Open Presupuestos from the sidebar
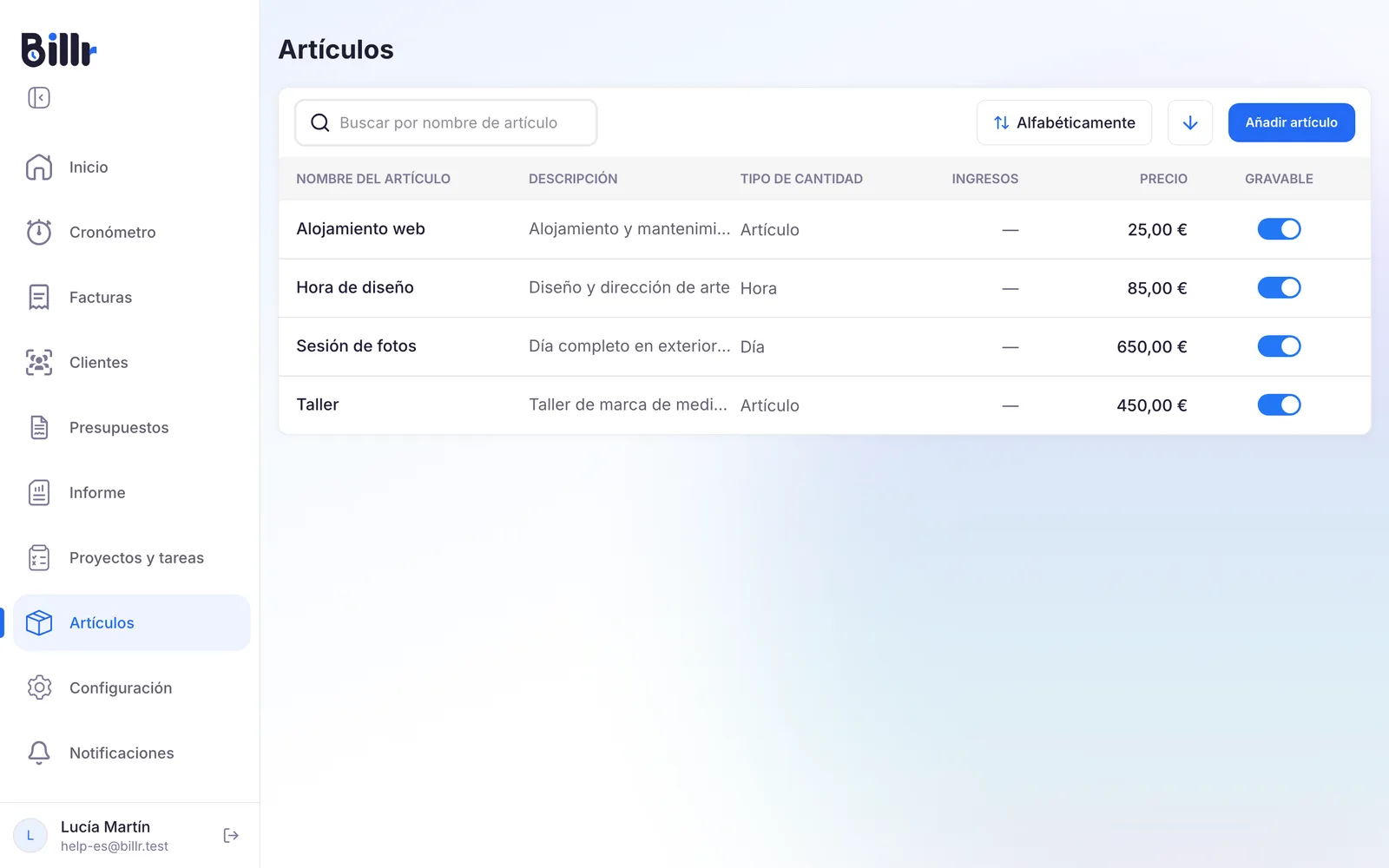Screen dimensions: 1389x868 point(132,427)
